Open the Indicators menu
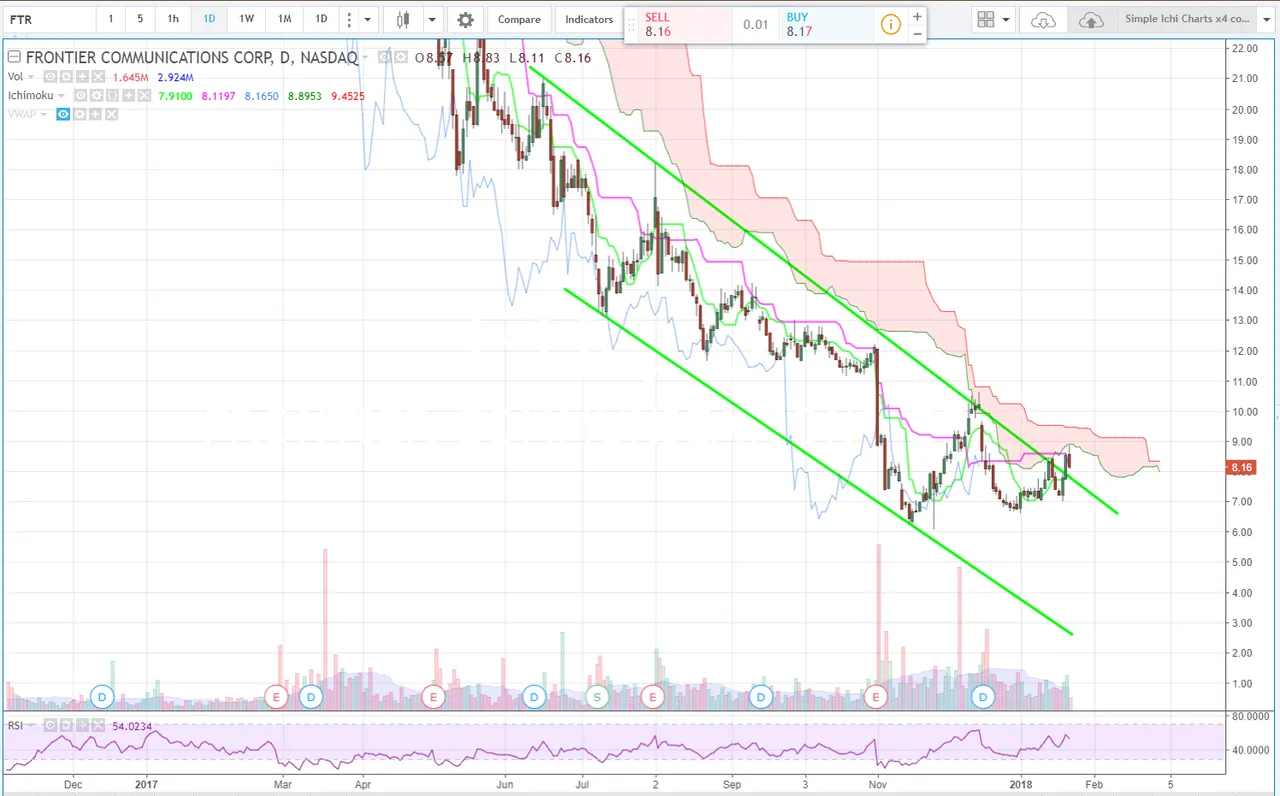Image resolution: width=1280 pixels, height=796 pixels. point(589,19)
